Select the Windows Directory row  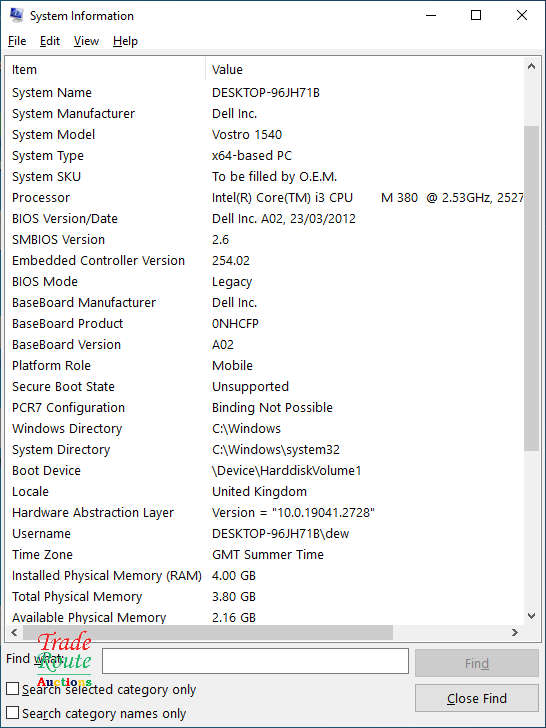click(265, 429)
